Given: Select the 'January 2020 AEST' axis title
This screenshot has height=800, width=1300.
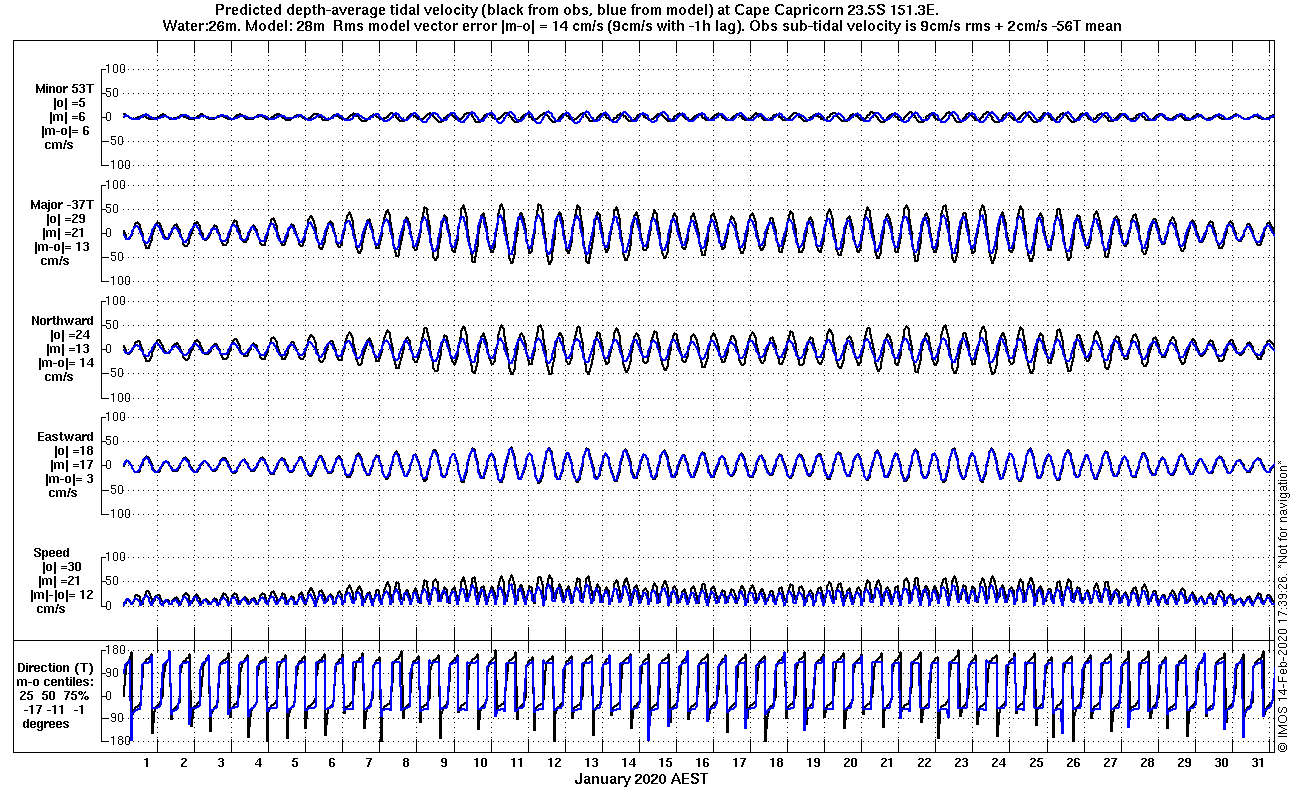Looking at the screenshot, I should (x=642, y=779).
